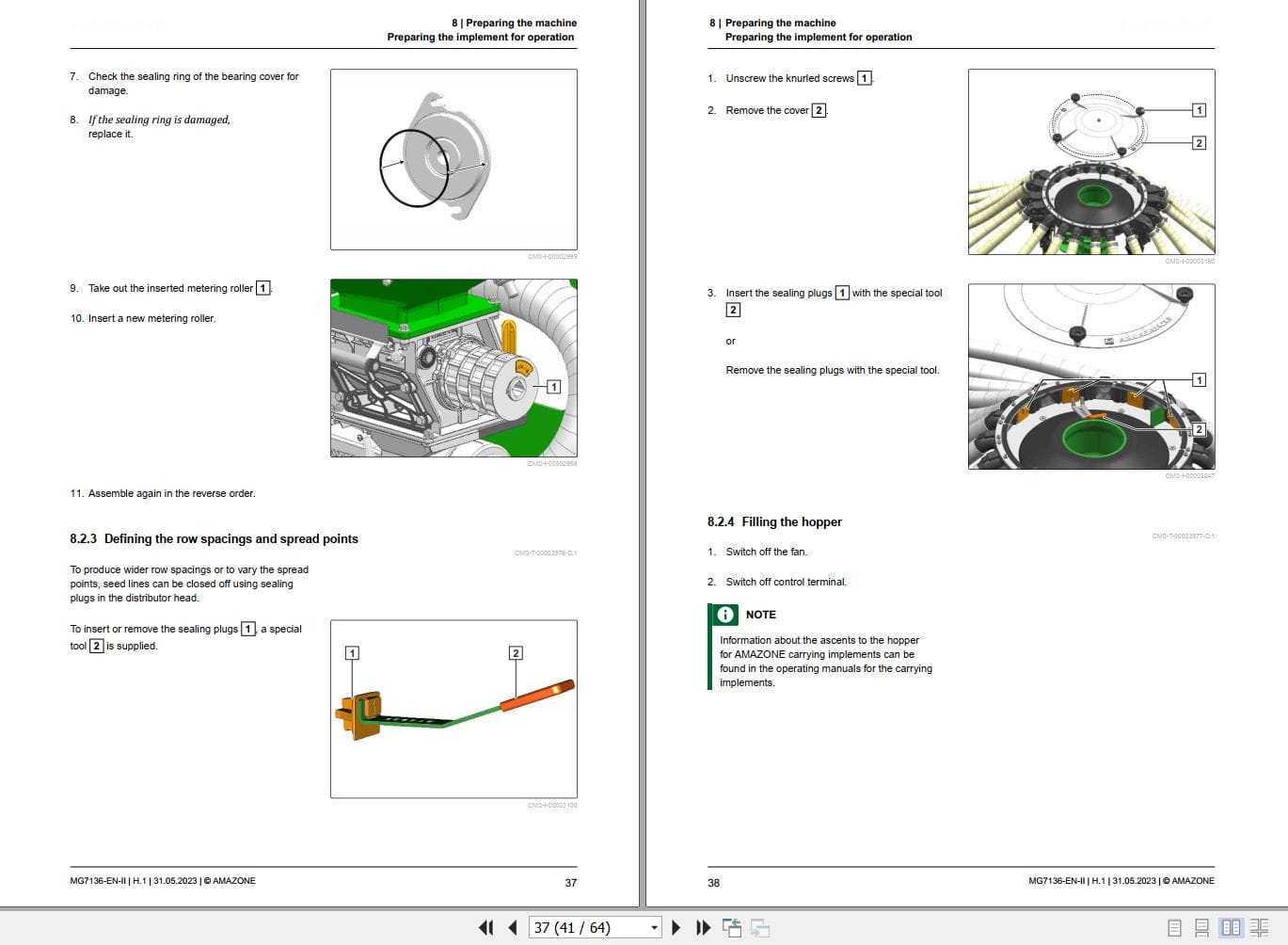Click the sealing ring figure on page 37
This screenshot has height=945, width=1288.
click(453, 159)
